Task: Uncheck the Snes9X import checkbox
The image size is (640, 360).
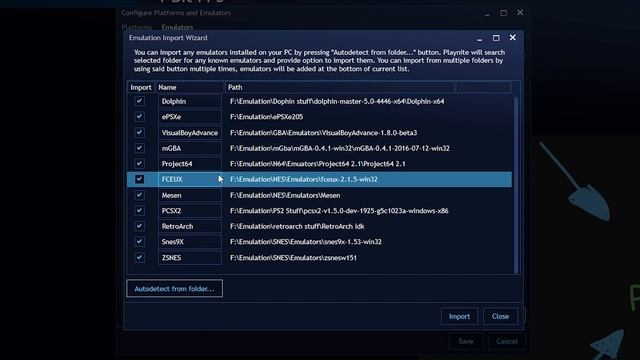Action: coord(139,241)
